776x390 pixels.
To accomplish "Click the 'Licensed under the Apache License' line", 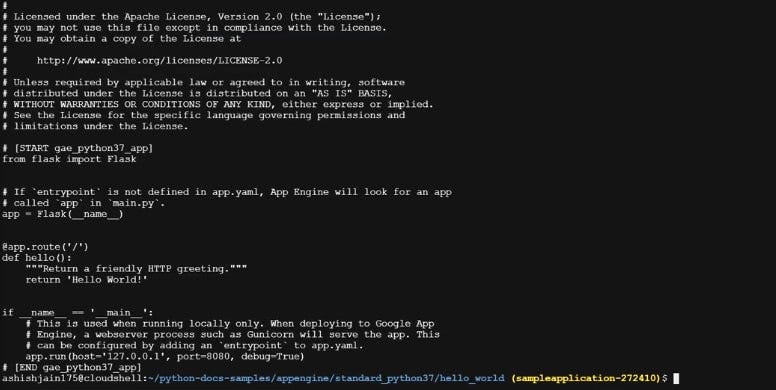I will [192, 16].
